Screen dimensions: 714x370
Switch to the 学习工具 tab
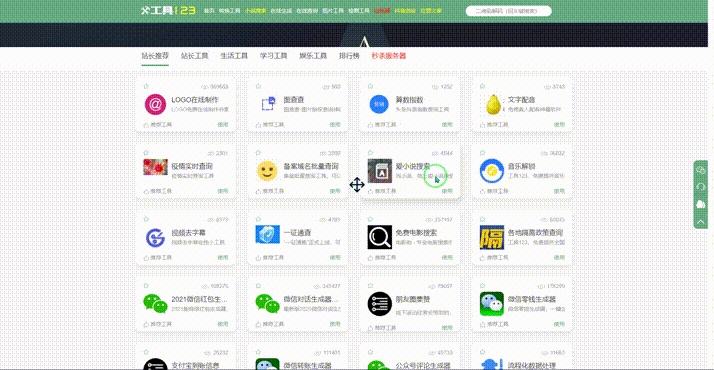click(273, 56)
